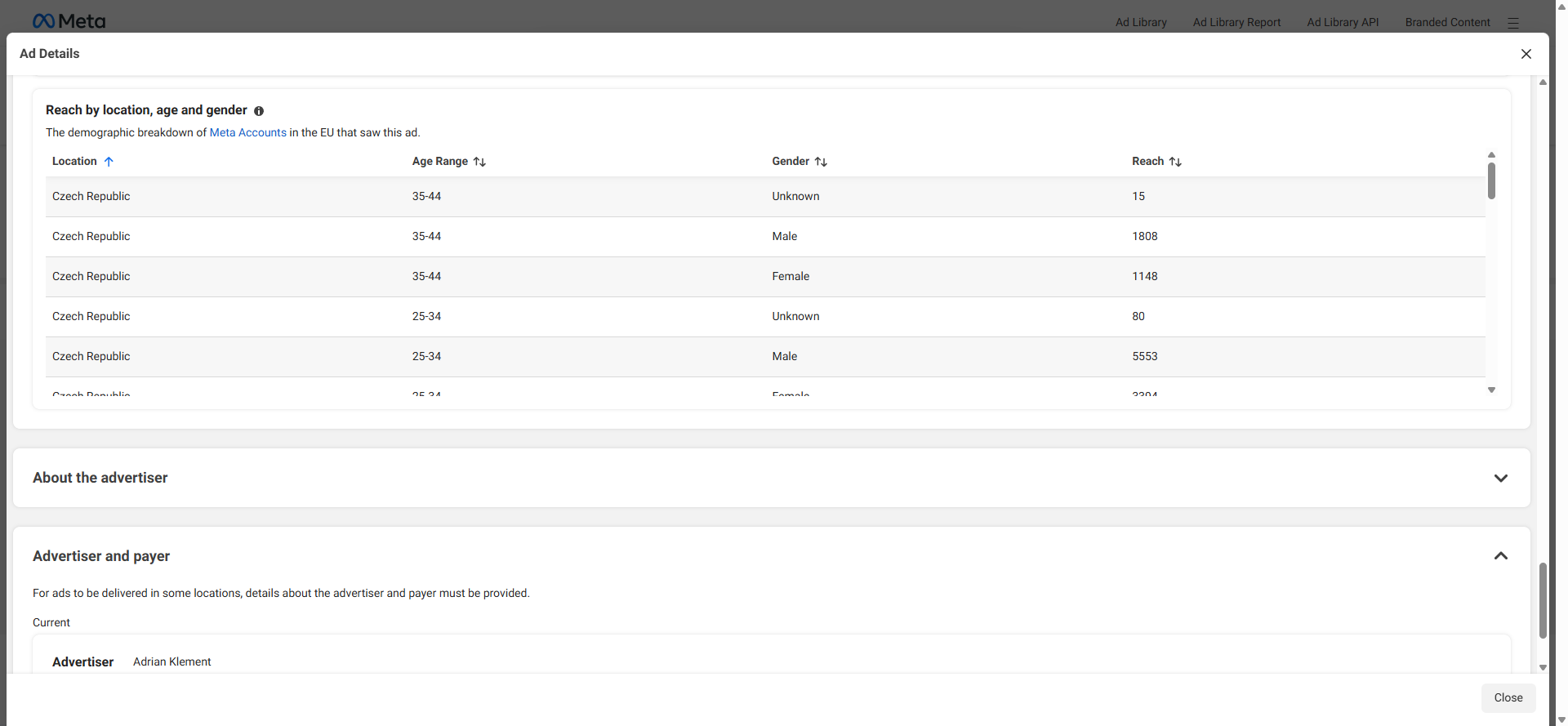Click Age Range column header

coord(440,162)
